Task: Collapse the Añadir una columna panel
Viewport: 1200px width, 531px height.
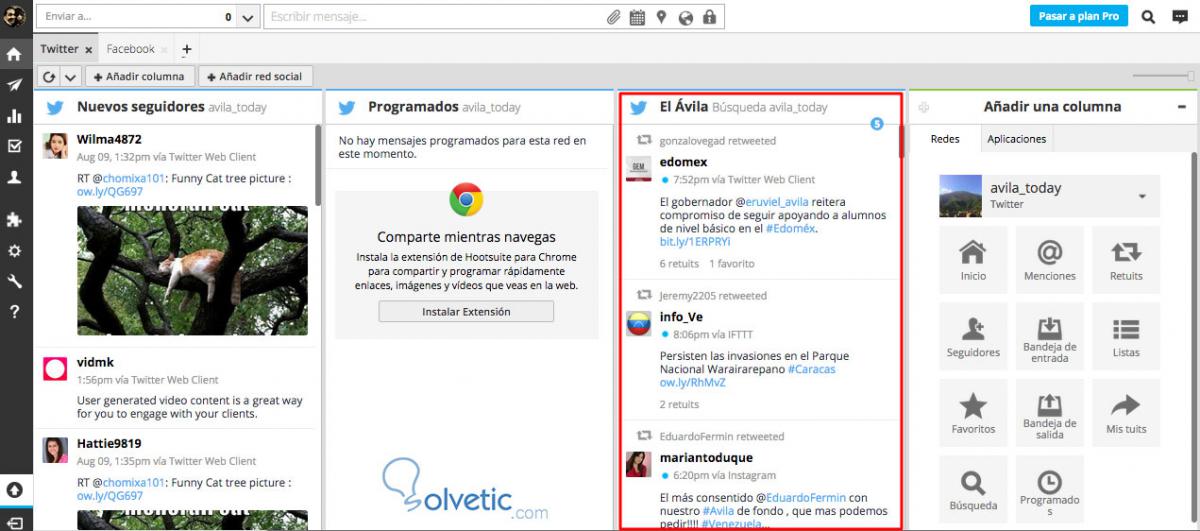Action: (1182, 106)
